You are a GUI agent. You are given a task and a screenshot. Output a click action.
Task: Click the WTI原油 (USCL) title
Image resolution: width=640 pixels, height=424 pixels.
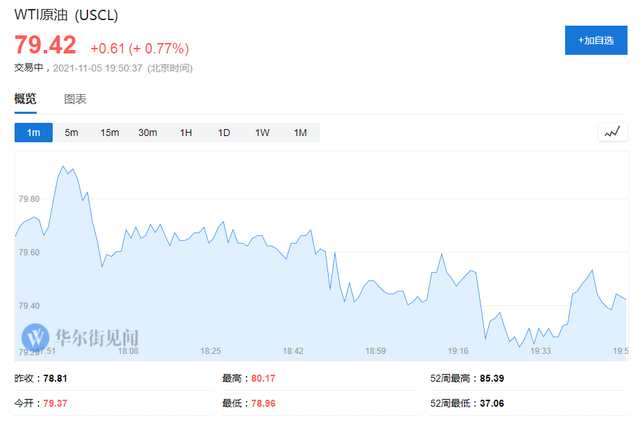click(66, 15)
